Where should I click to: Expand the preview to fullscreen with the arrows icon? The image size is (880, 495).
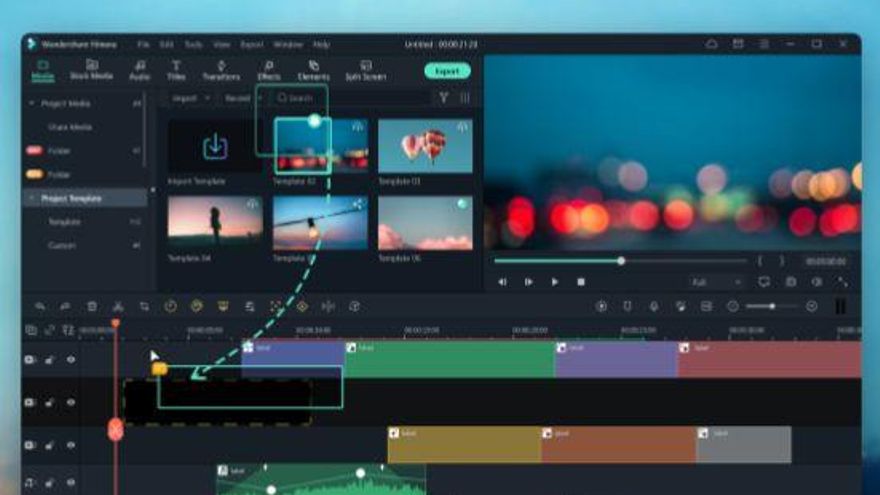click(x=843, y=282)
